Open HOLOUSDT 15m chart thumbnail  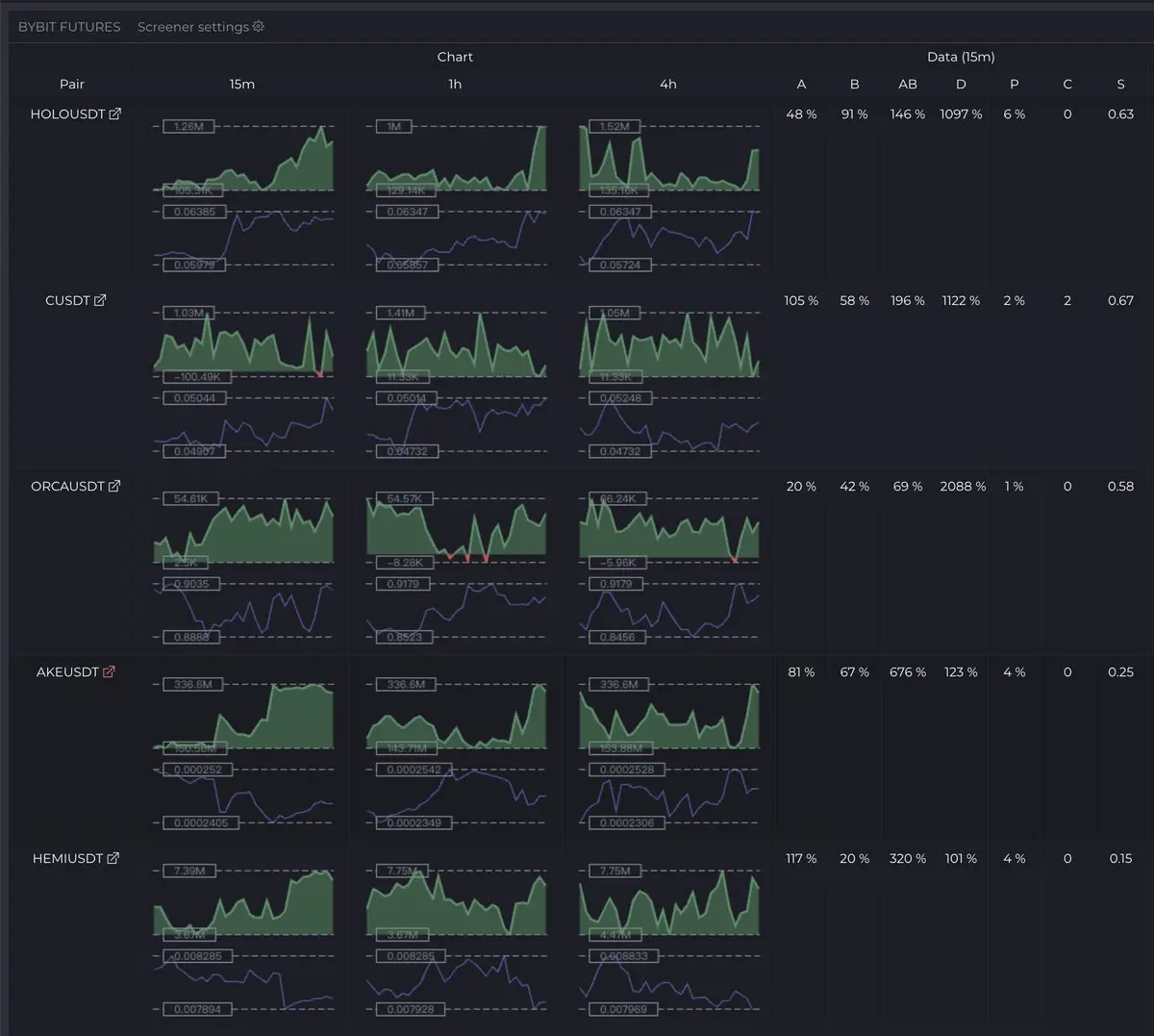tap(242, 192)
